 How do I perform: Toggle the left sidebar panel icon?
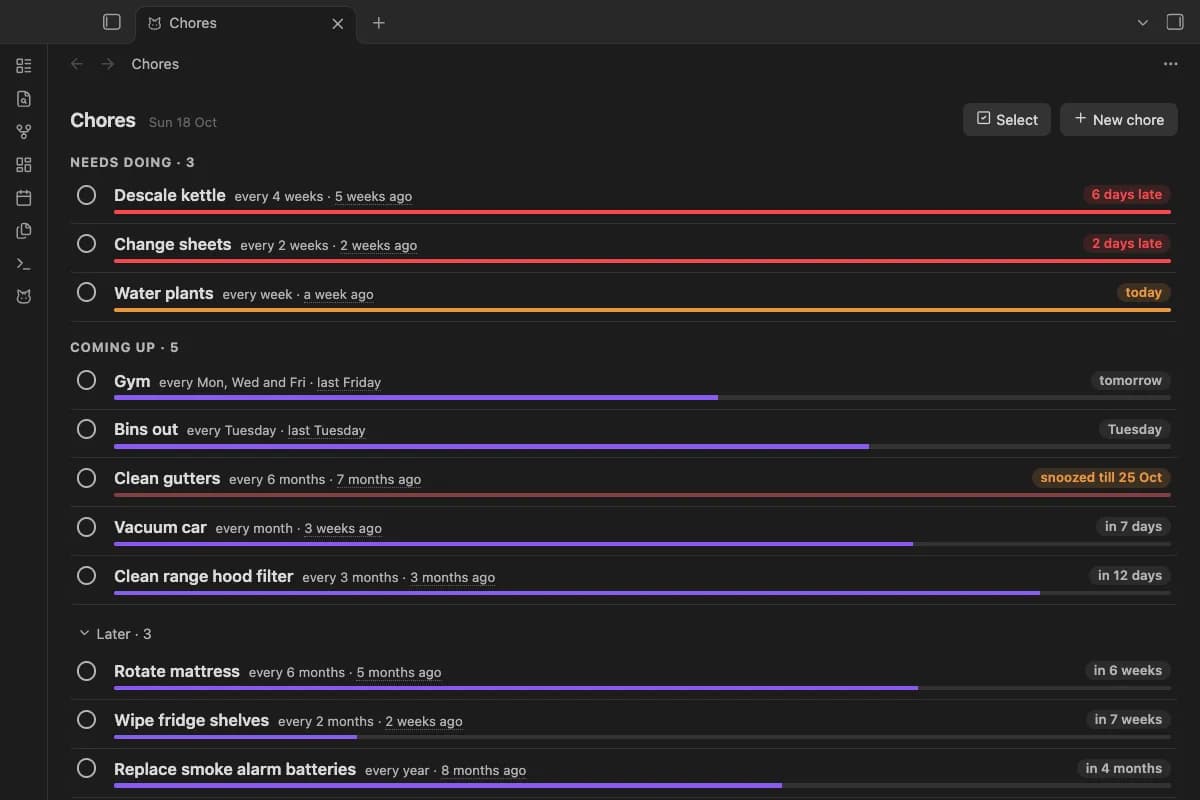point(112,22)
